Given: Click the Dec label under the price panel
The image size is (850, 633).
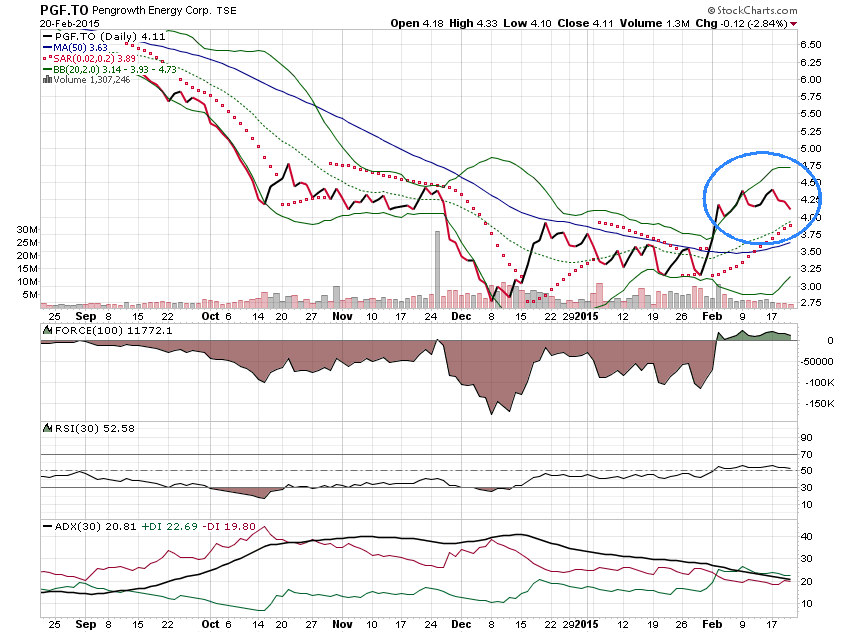Looking at the screenshot, I should click(461, 316).
